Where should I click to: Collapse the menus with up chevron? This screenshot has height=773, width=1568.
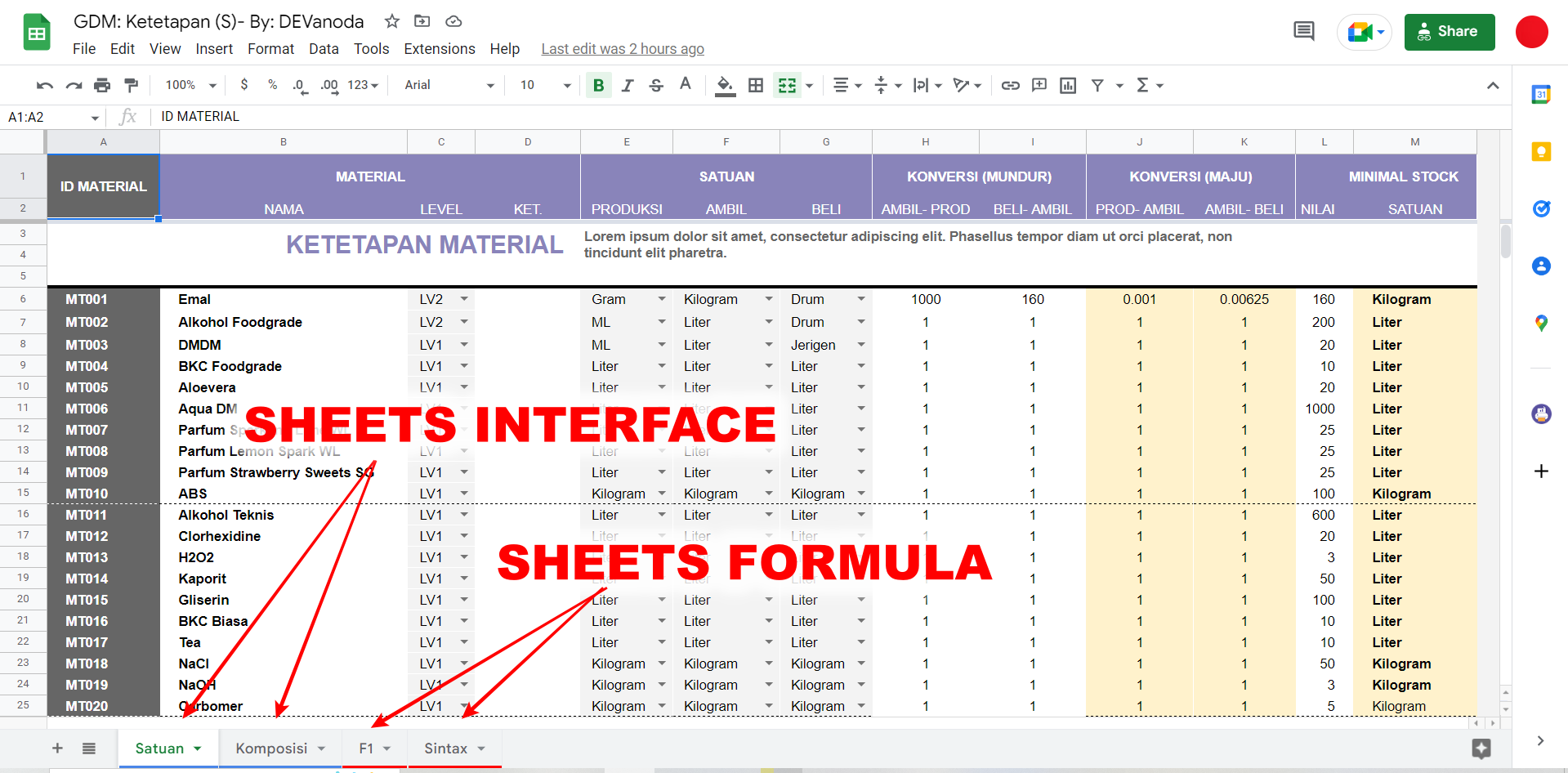(x=1493, y=85)
